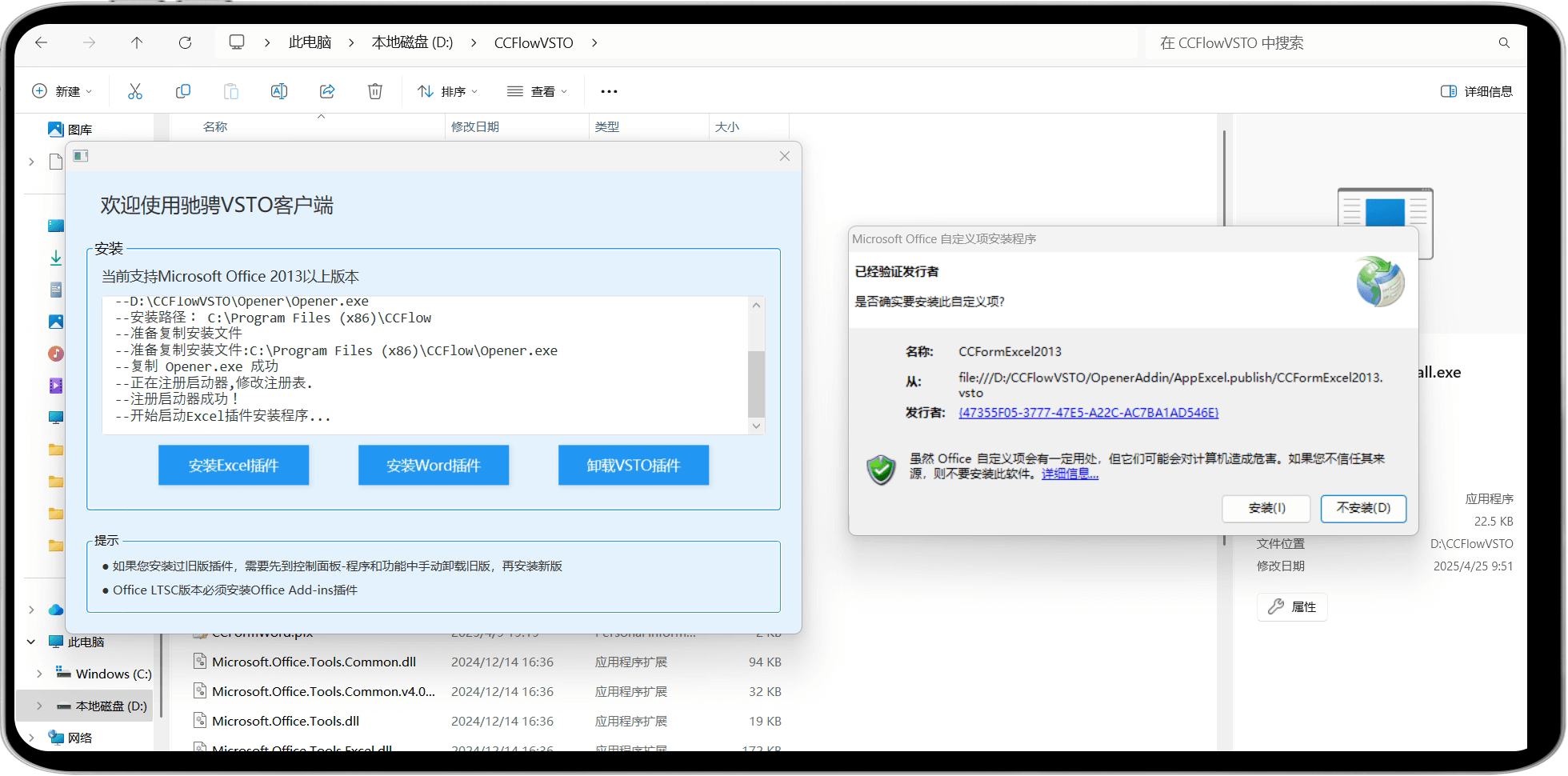Select 本地磁盘 (D:) in address breadcrumb

coord(413,42)
